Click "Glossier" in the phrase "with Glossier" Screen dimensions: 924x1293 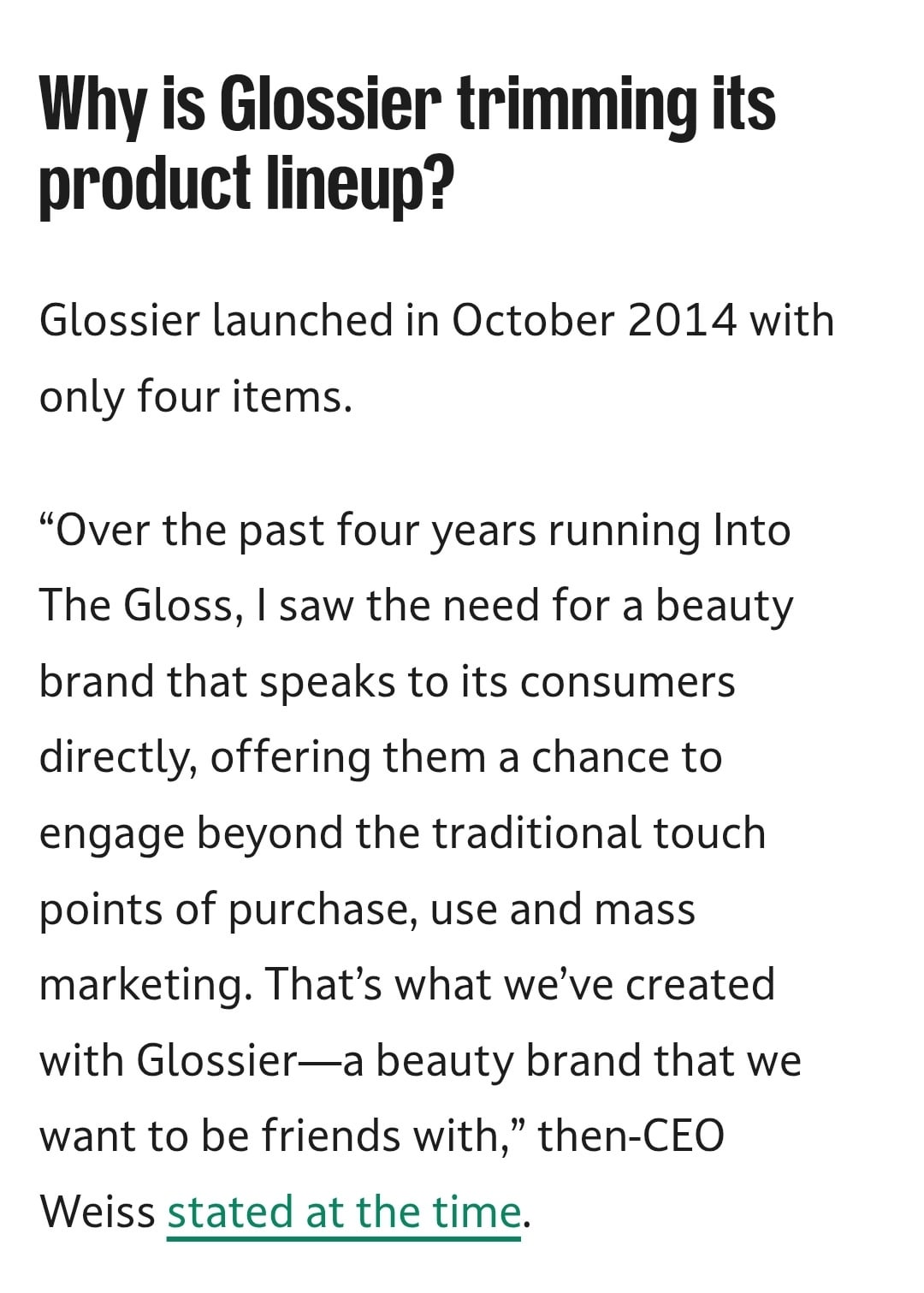click(216, 1061)
